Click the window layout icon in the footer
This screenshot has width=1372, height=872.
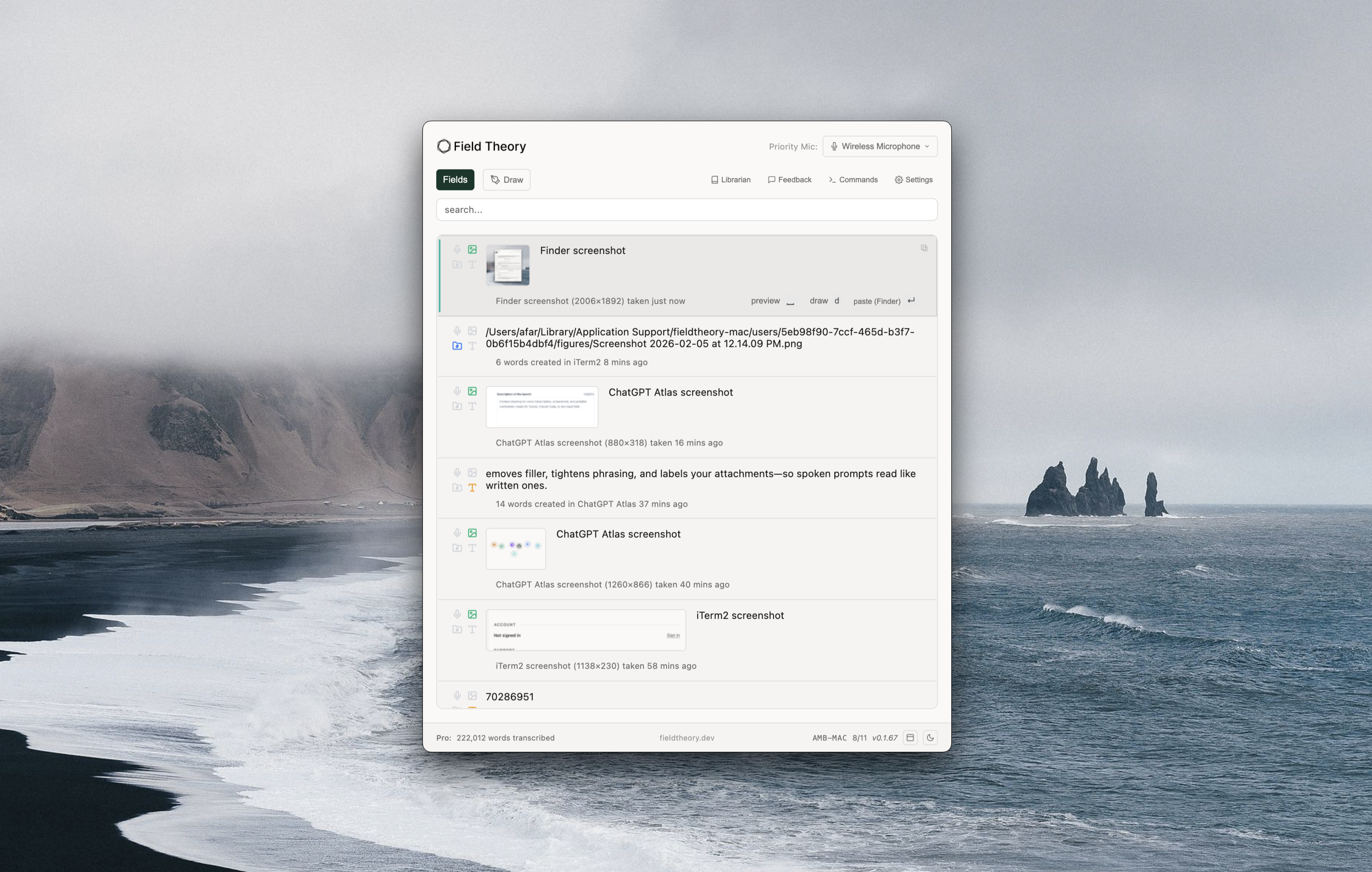[910, 737]
